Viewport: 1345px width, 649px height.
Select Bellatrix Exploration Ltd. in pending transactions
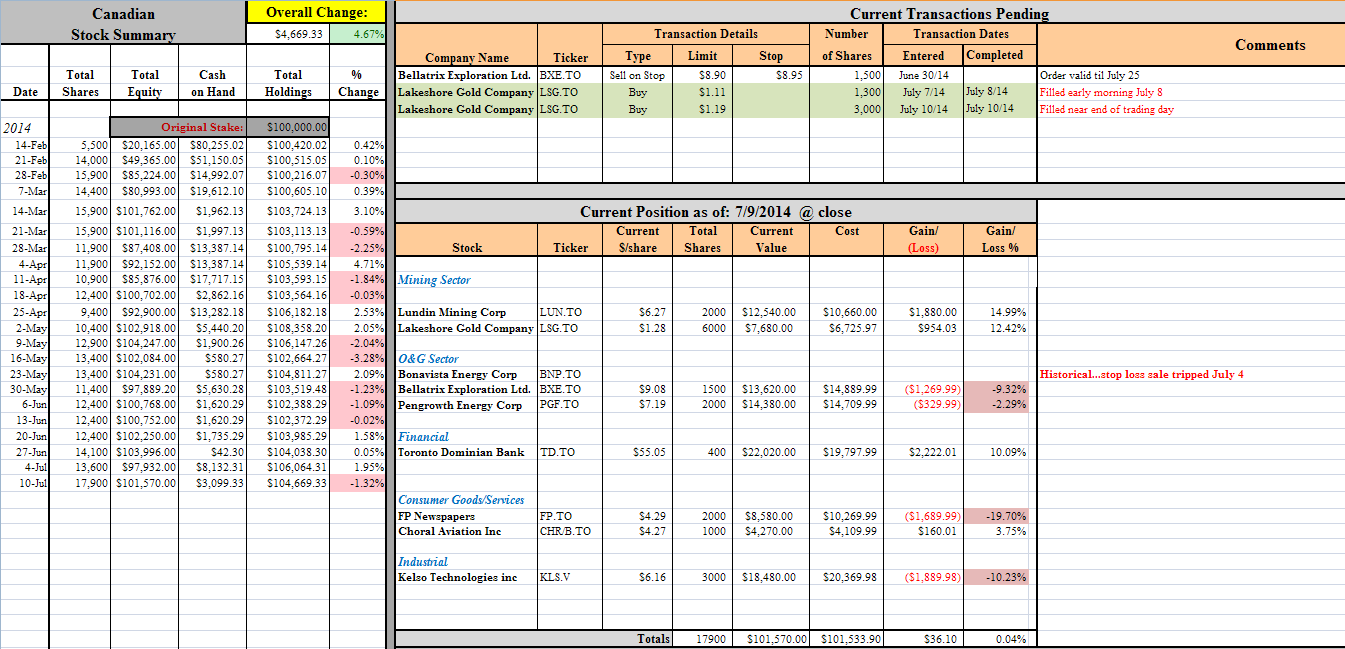pos(465,75)
